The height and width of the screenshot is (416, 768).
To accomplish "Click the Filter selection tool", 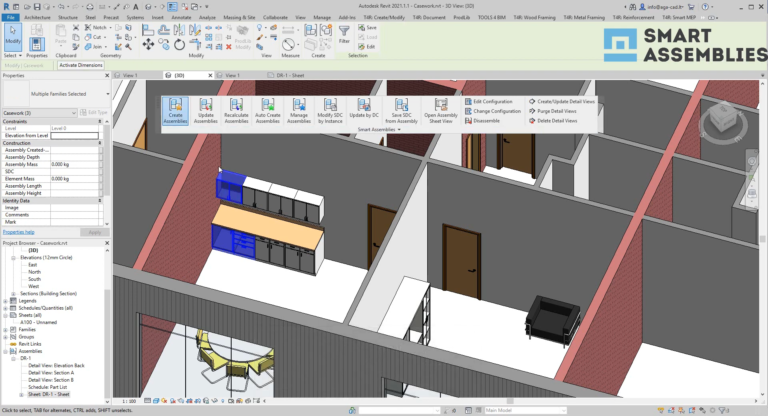I will tap(344, 34).
